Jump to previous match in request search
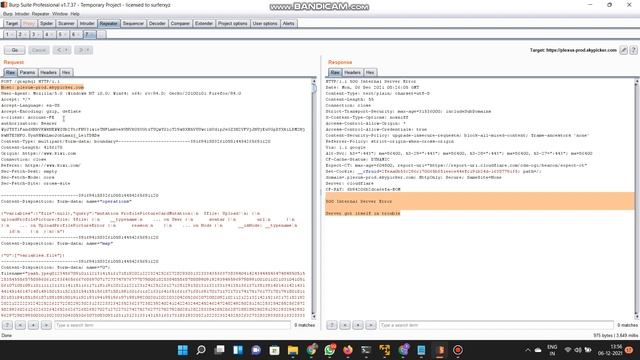This screenshot has width=640, height=360. pyautogui.click(x=20, y=325)
